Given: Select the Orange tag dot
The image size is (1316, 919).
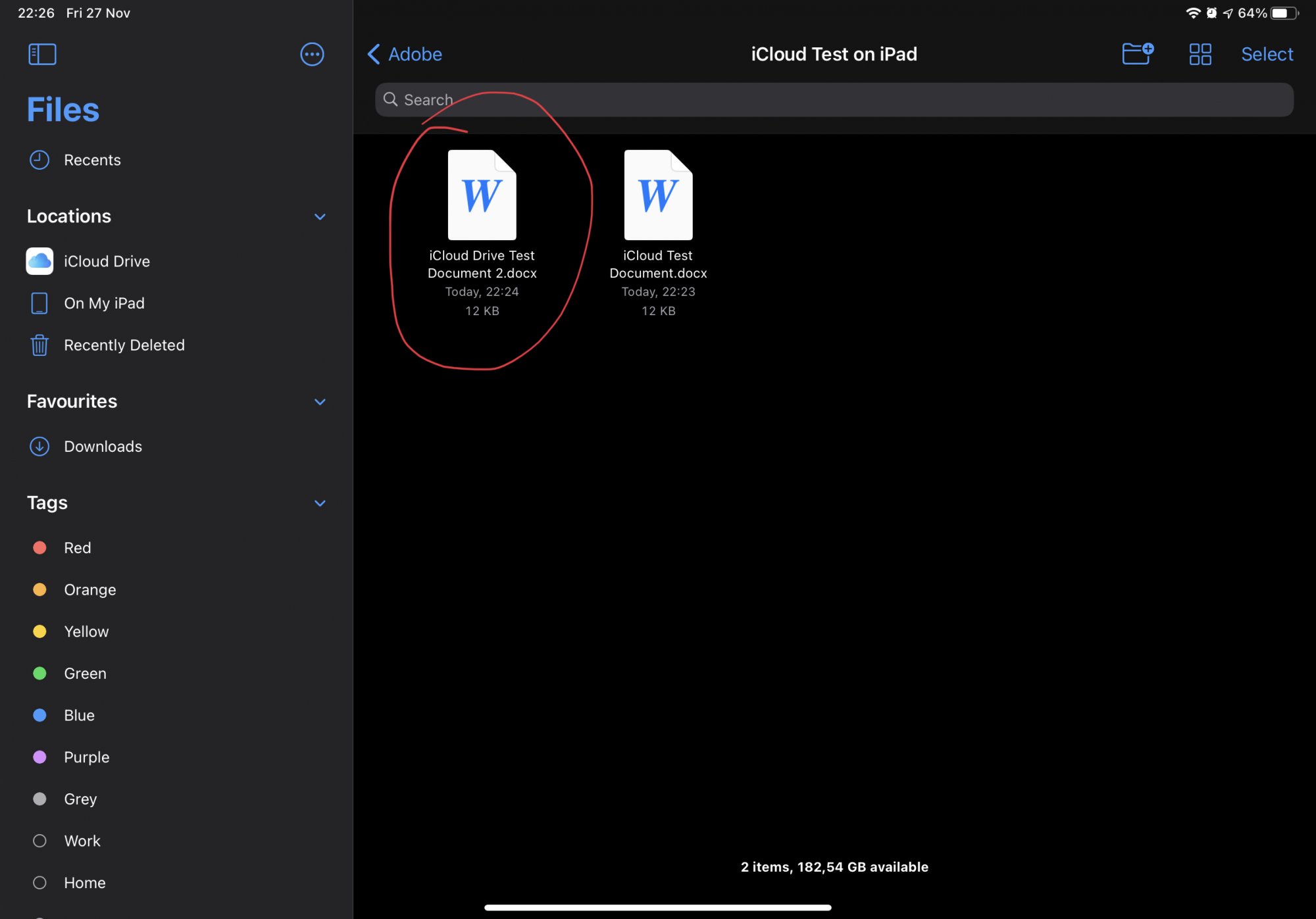Looking at the screenshot, I should pos(39,589).
